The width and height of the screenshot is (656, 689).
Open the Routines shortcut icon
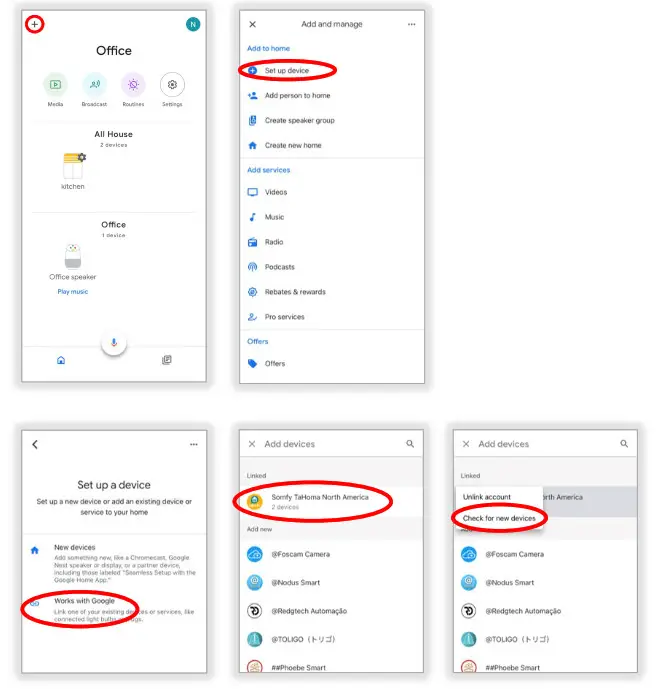point(133,84)
